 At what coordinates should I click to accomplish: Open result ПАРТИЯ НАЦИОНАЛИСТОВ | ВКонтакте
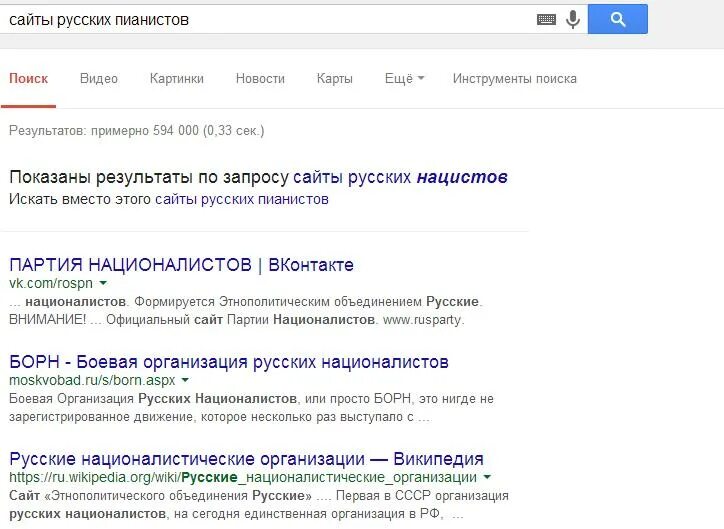click(181, 265)
